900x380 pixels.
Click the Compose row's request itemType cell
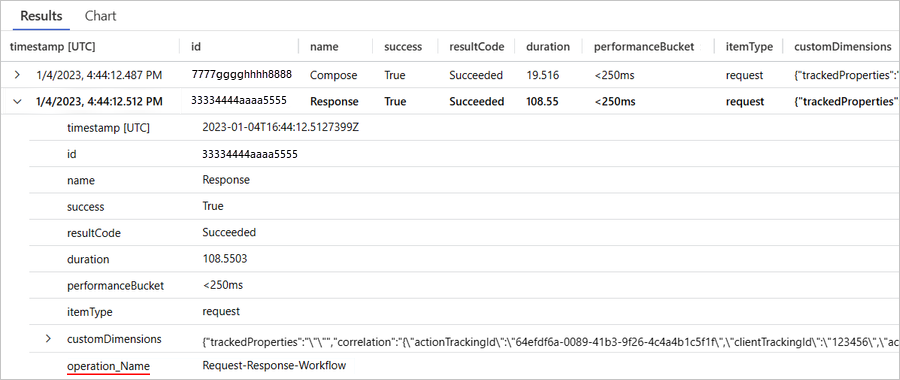coord(744,75)
